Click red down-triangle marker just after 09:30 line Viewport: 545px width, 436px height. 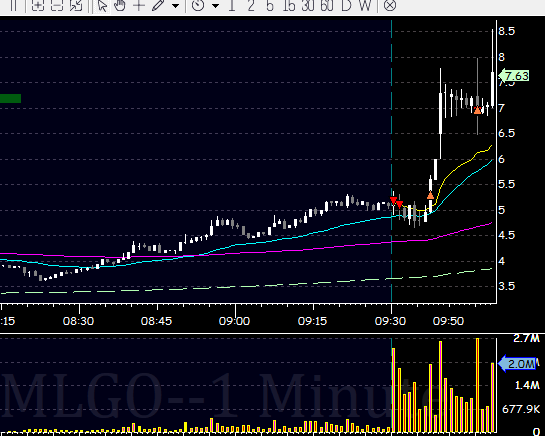coord(400,204)
